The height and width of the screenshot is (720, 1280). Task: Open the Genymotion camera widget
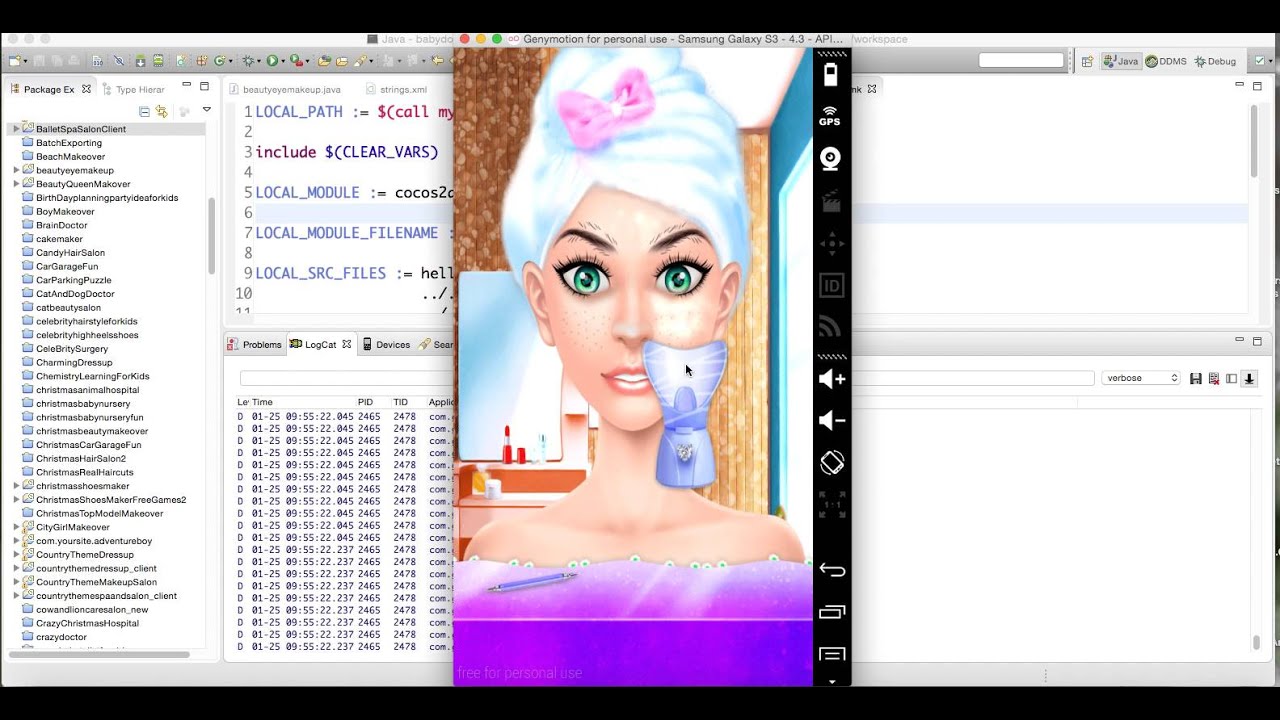pos(830,159)
